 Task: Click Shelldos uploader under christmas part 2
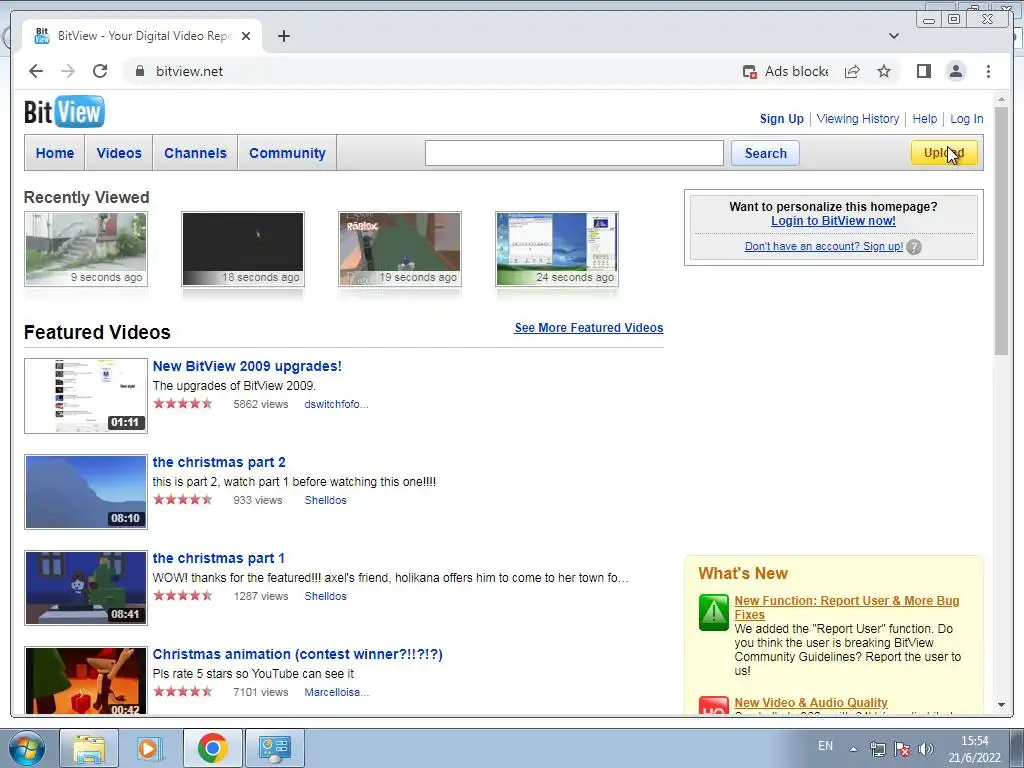pos(325,500)
